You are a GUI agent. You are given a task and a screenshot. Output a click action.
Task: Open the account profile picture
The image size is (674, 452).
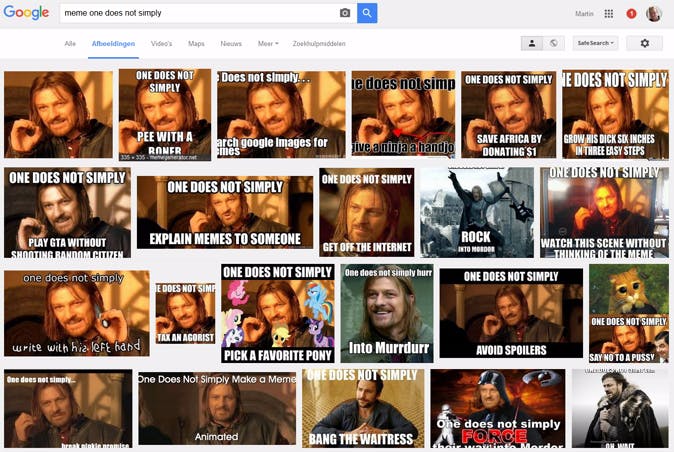[654, 14]
